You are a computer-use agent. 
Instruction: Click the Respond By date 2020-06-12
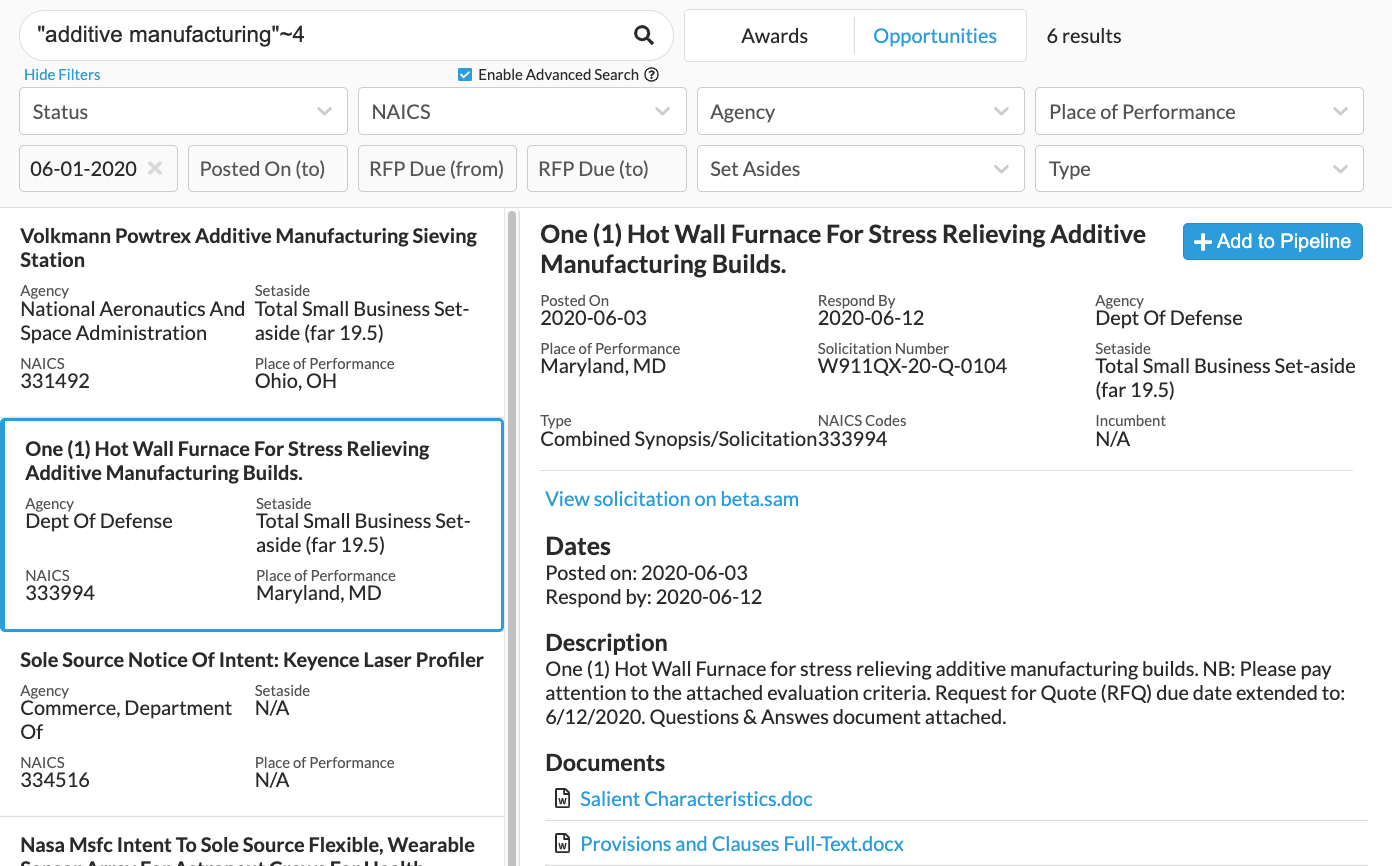(x=871, y=318)
